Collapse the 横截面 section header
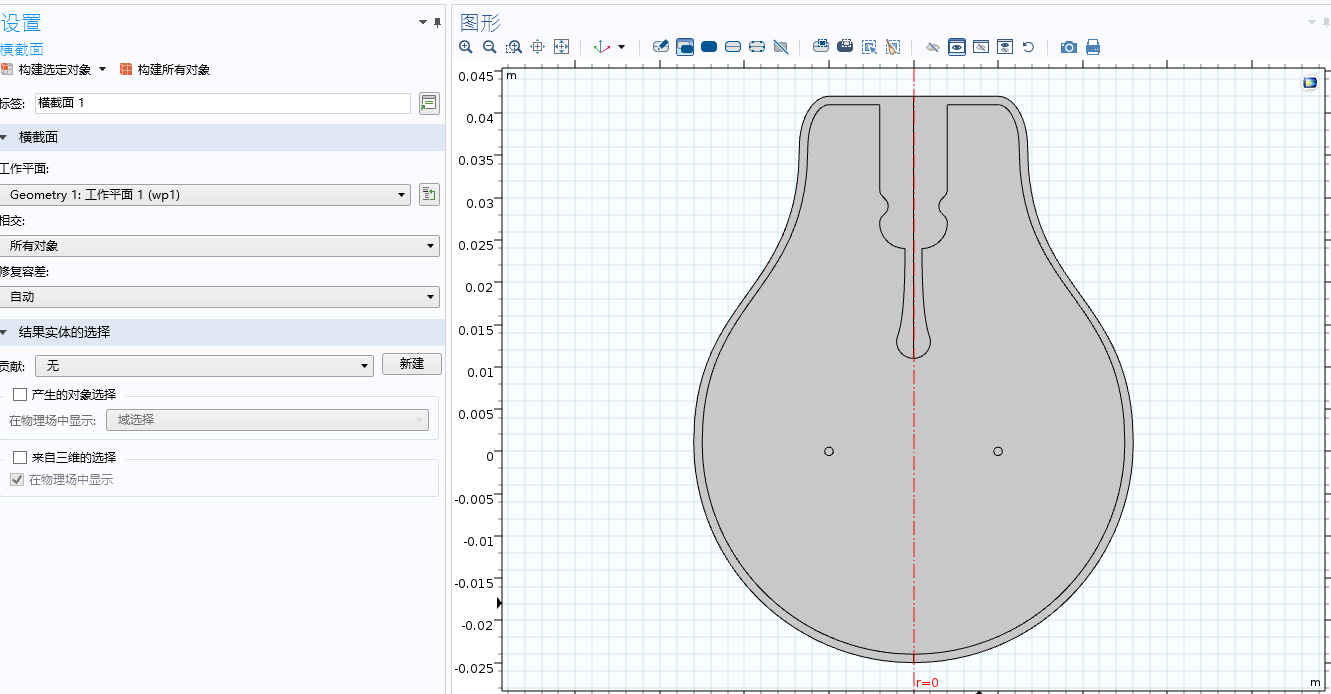 [x=222, y=138]
